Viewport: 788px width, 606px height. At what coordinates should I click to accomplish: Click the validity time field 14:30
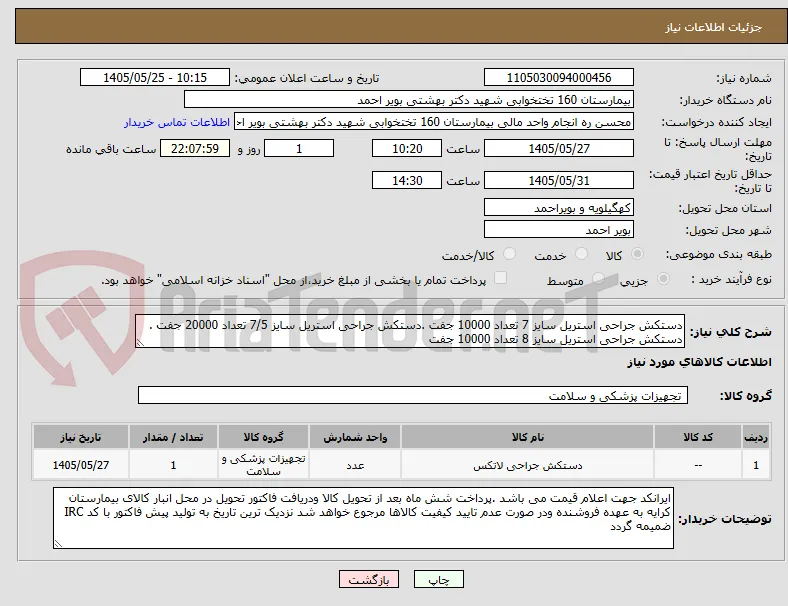407,180
